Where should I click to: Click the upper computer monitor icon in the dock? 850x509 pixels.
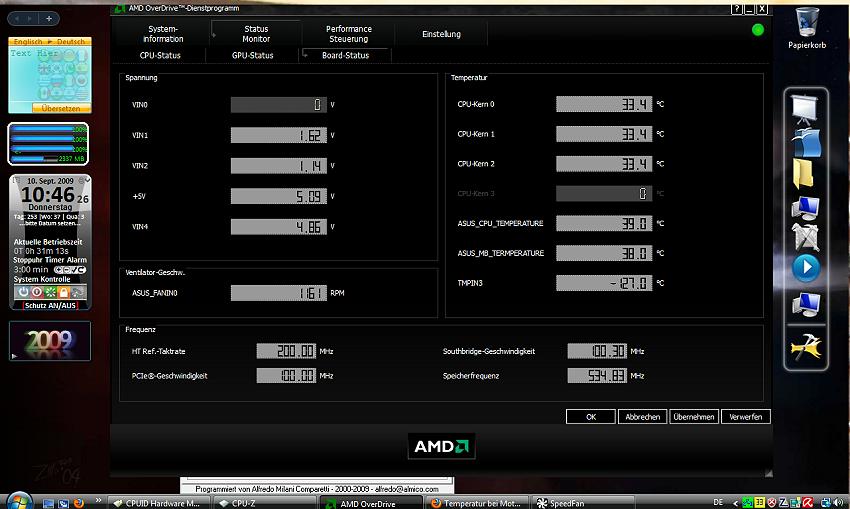[806, 208]
